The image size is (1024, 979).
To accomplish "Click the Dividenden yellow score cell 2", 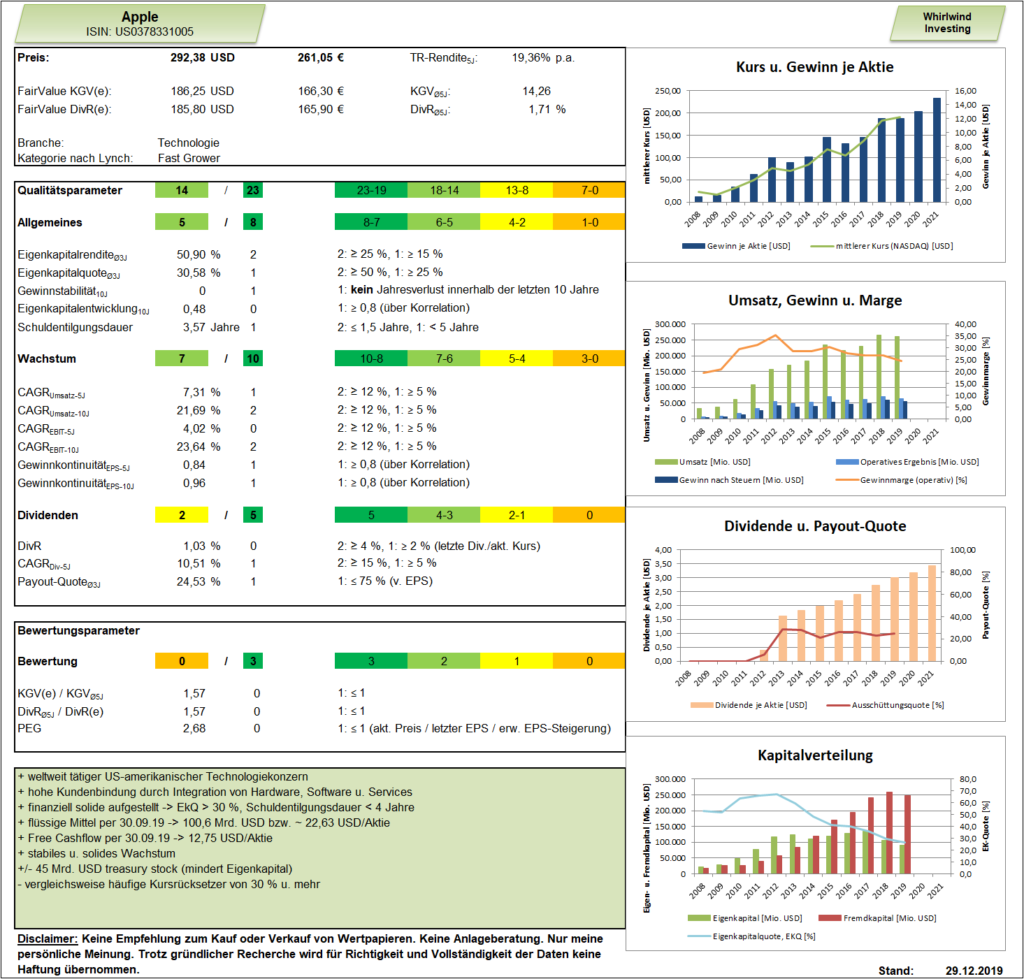I will (182, 515).
